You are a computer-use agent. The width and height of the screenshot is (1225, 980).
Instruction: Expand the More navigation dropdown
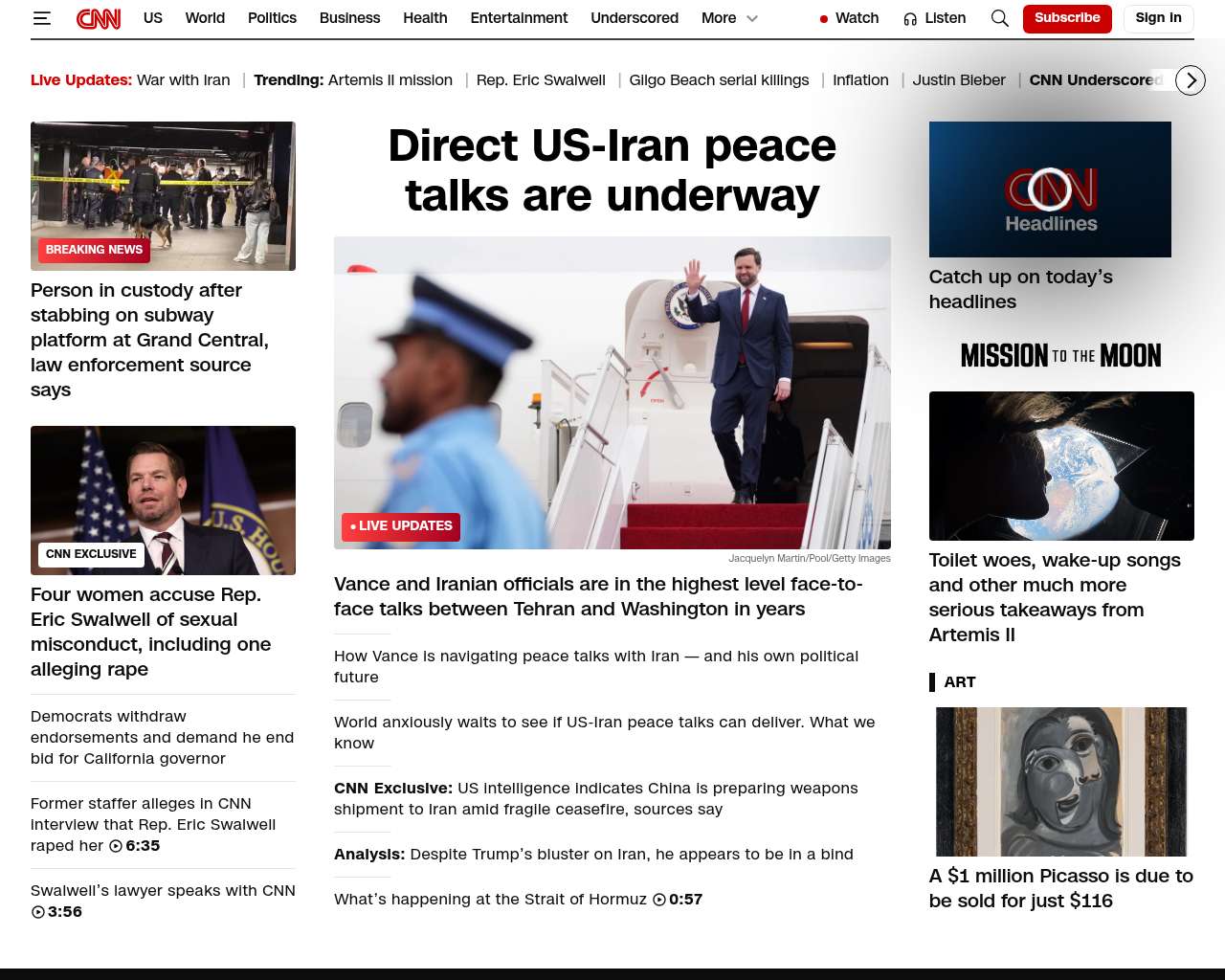729,18
